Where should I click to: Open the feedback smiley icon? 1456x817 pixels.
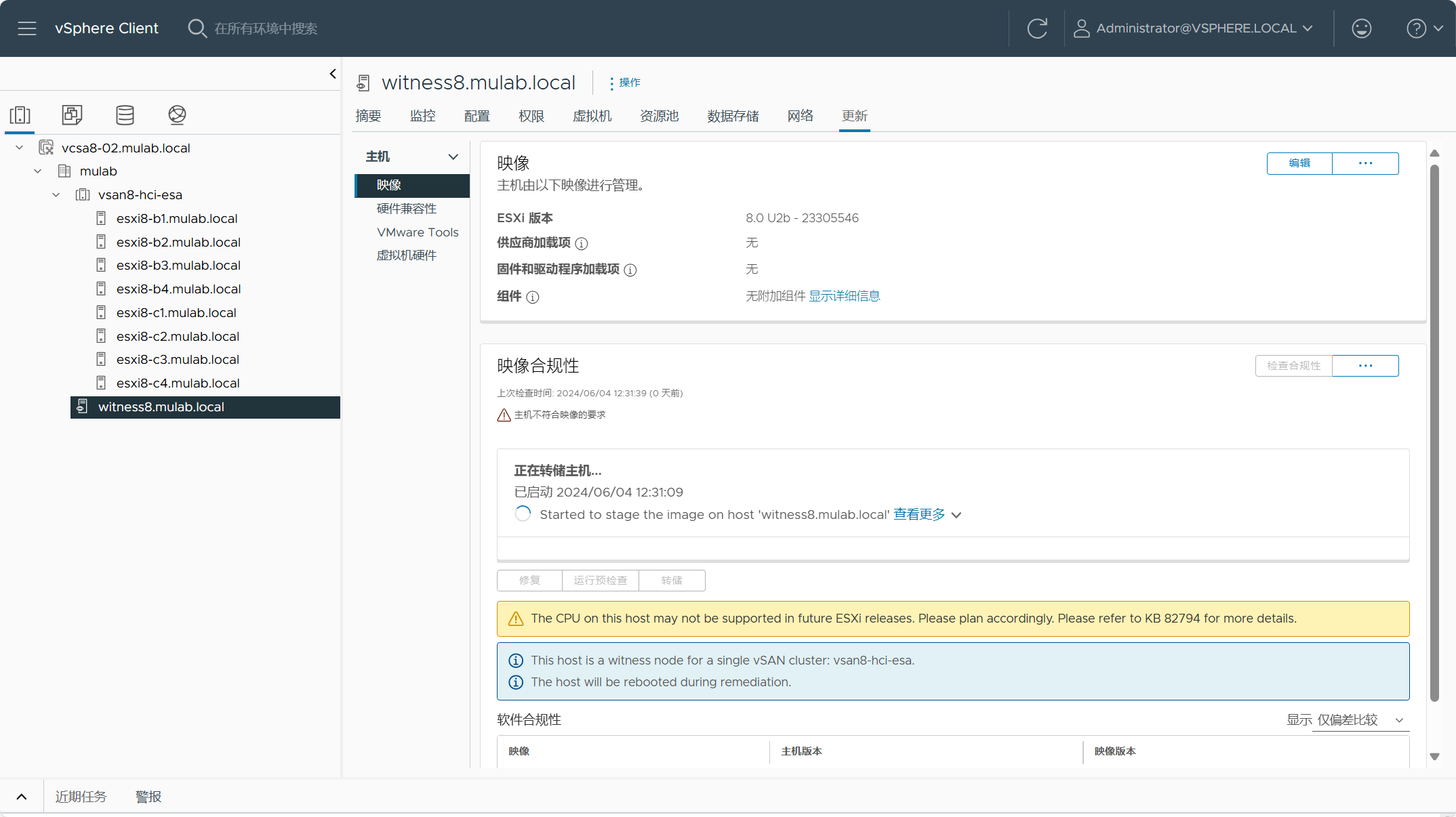point(1361,28)
